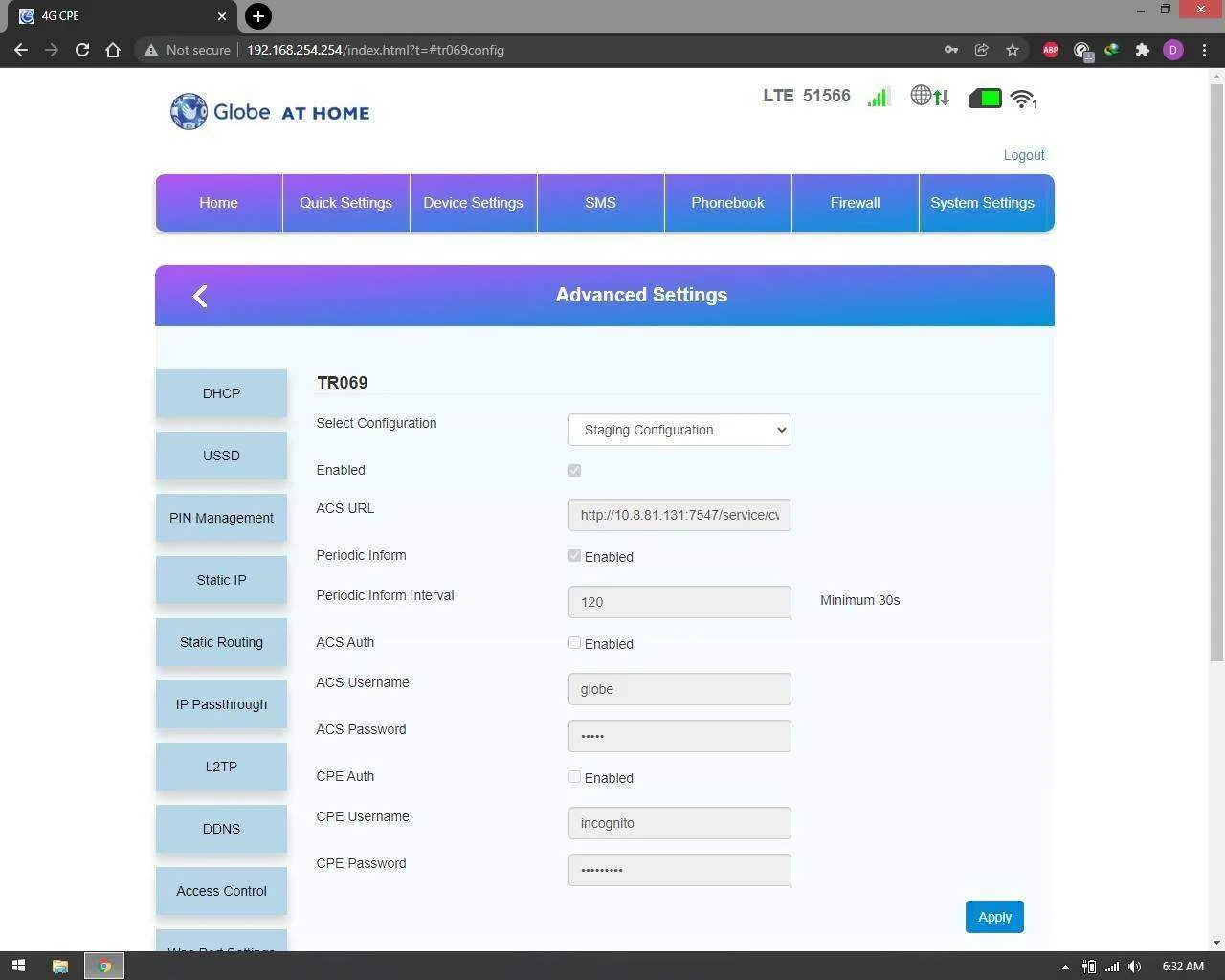Click the LTE signal strength bars icon
Image resolution: width=1225 pixels, height=980 pixels.
[879, 97]
